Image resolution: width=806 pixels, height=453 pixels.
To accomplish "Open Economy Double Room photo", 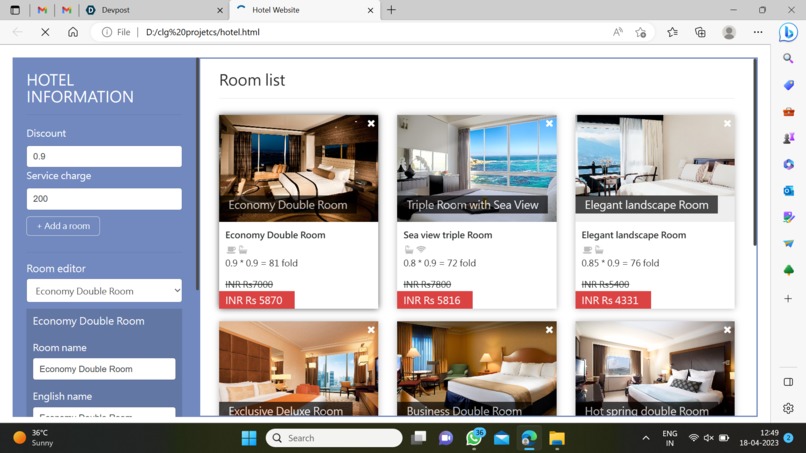I will 299,168.
